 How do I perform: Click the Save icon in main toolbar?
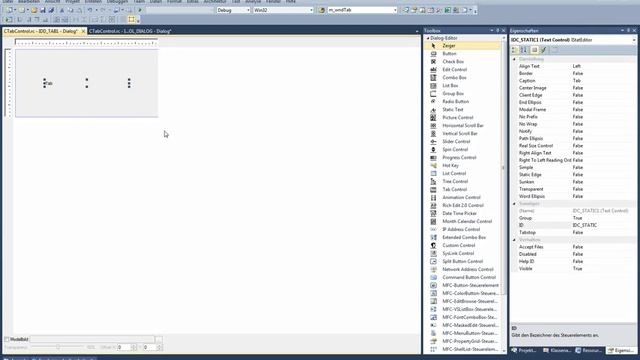pyautogui.click(x=42, y=10)
